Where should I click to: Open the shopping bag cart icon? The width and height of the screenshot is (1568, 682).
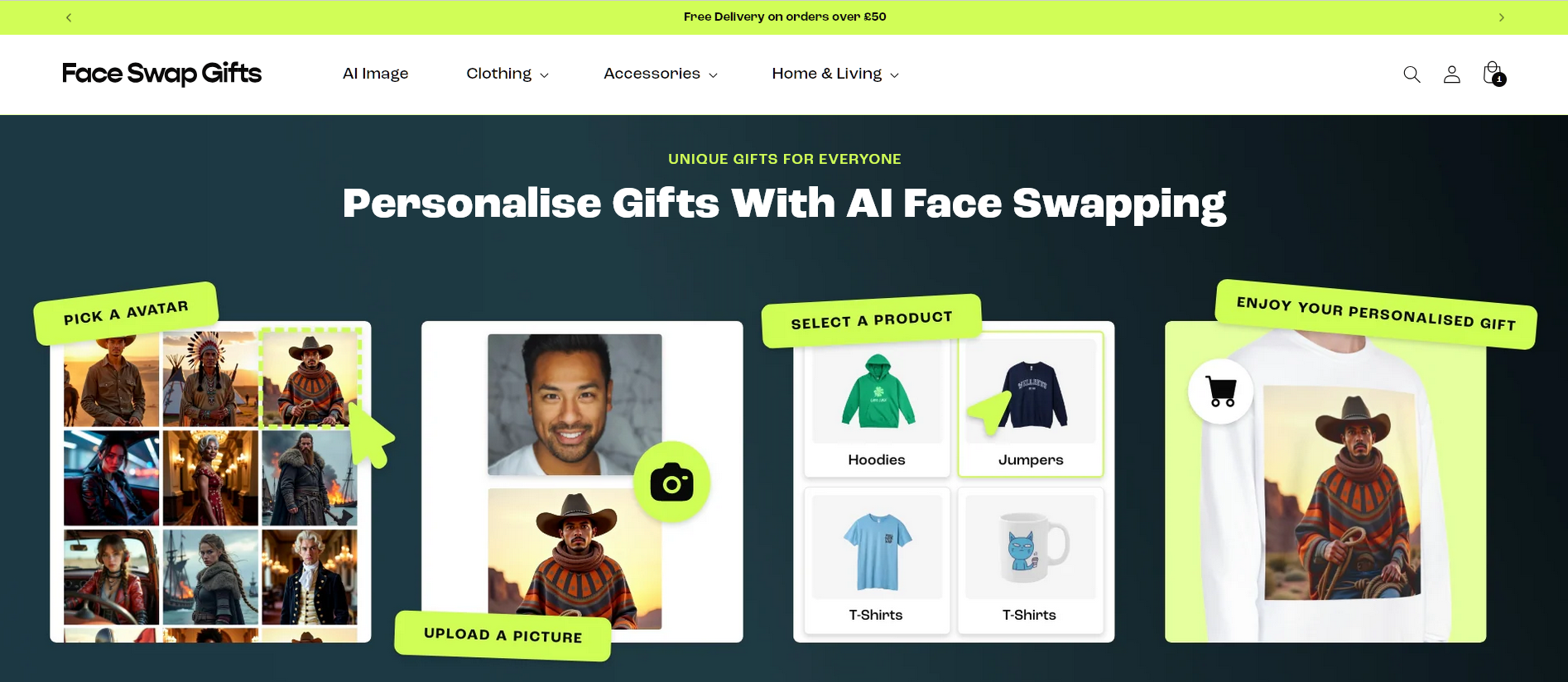(x=1493, y=74)
